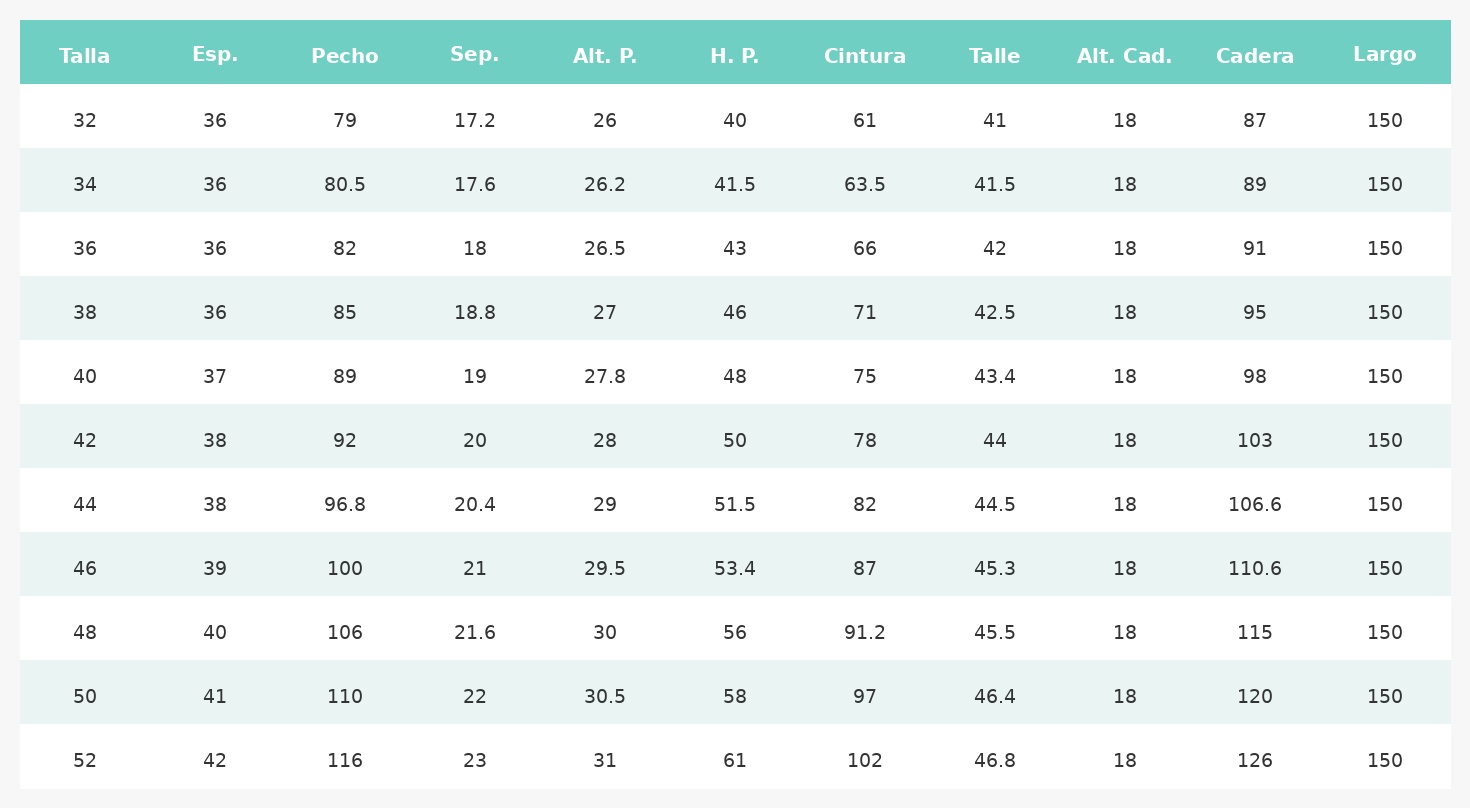Click the 91.2 Cintura cell
Viewport: 1470px width, 808px height.
[x=865, y=633]
